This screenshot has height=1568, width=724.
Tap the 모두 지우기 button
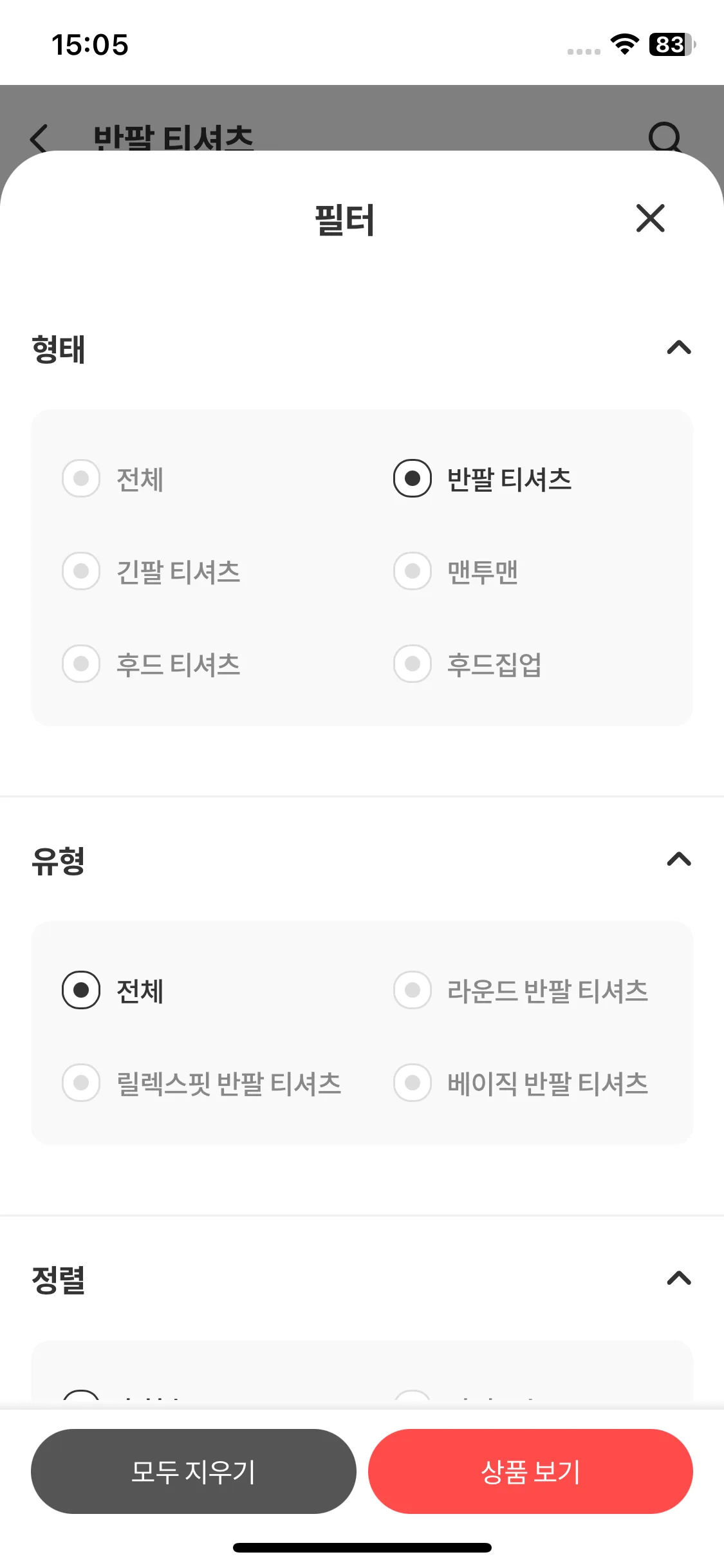(x=194, y=1471)
